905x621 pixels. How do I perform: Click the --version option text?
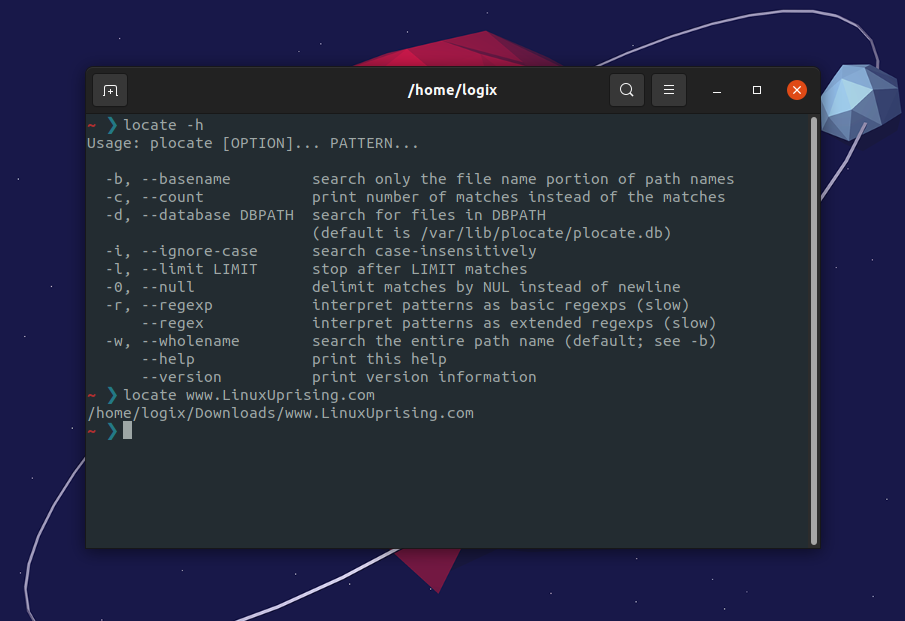[181, 377]
